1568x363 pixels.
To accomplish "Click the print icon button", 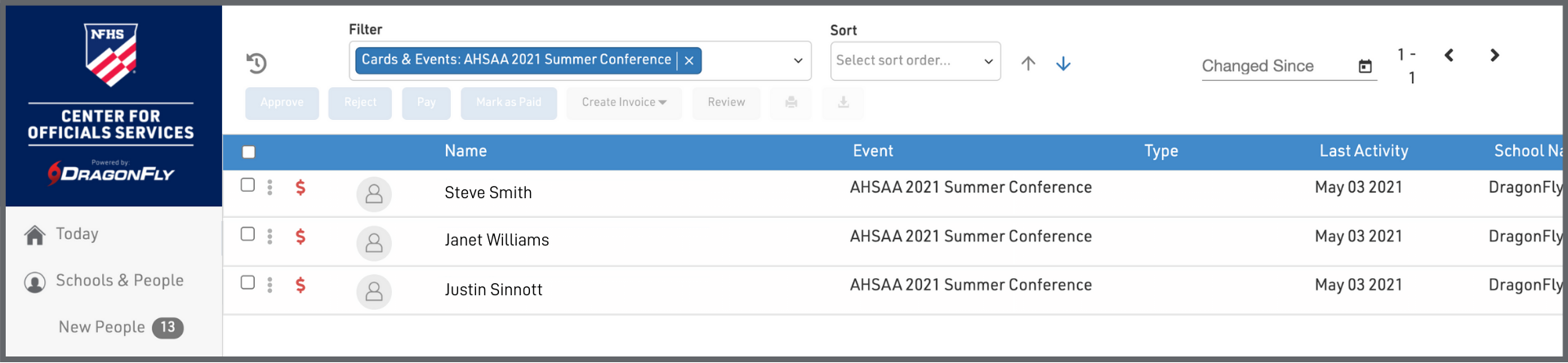I will [791, 103].
